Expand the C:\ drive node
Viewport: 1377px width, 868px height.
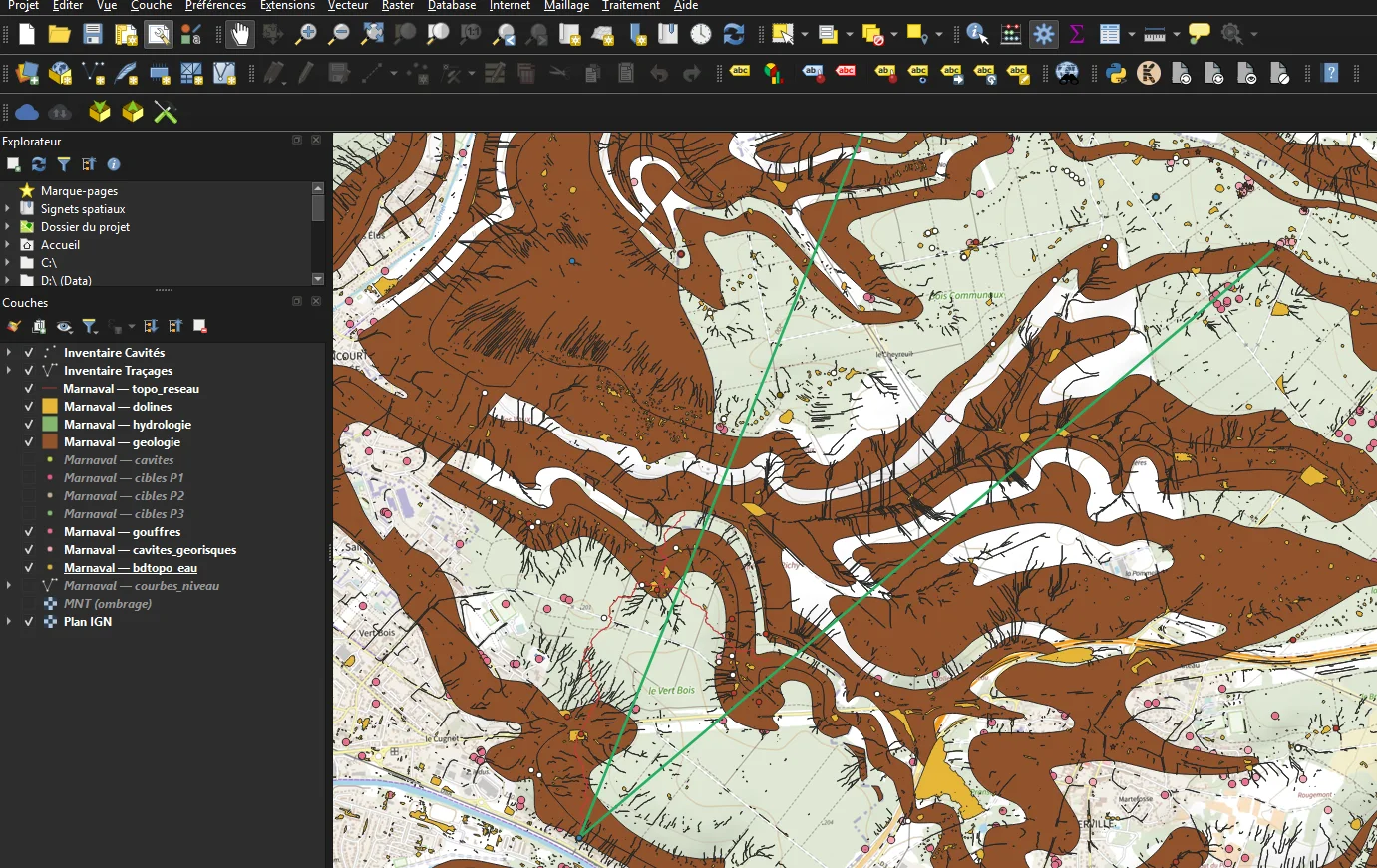[8, 263]
